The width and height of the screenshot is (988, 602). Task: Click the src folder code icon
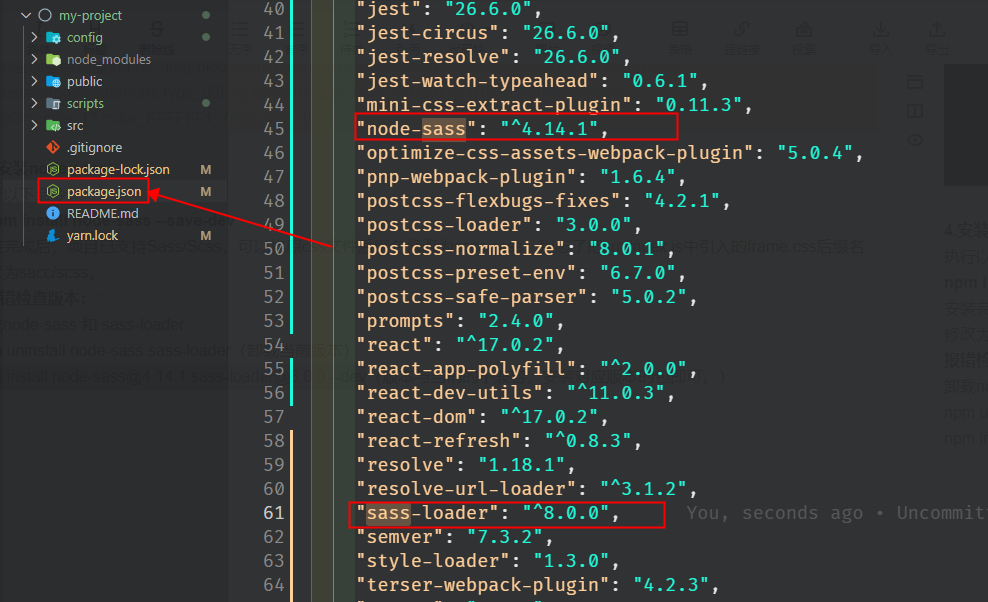(54, 126)
